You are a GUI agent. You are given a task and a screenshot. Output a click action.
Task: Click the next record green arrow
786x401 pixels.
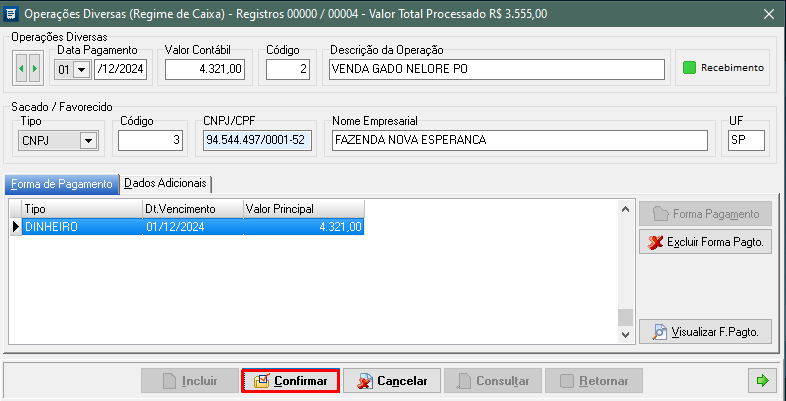(35, 69)
